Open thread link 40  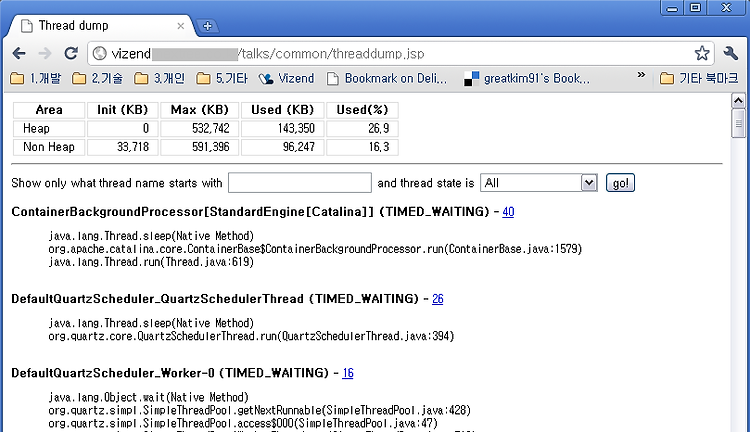click(508, 211)
